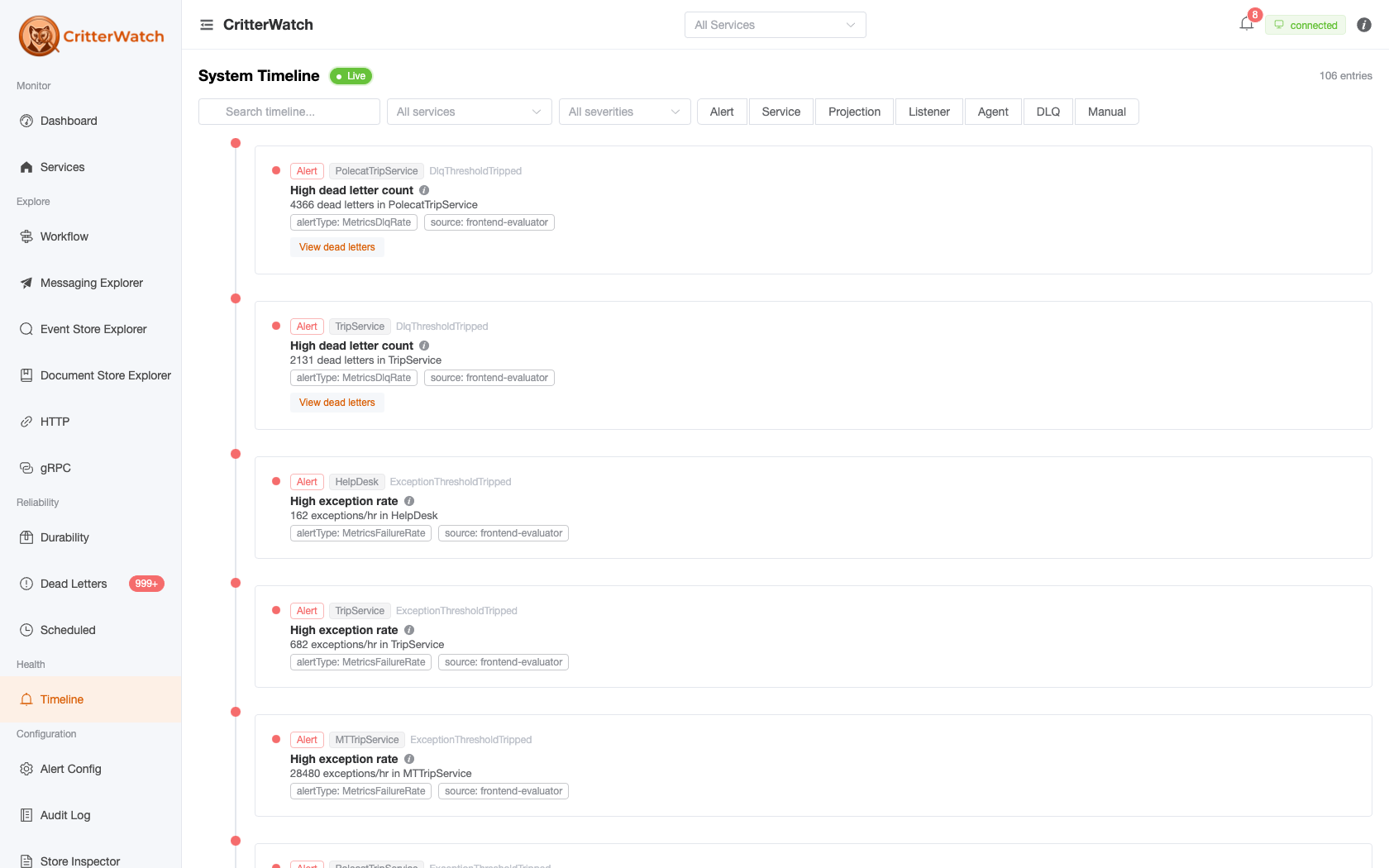The height and width of the screenshot is (868, 1389).
Task: Open the Durability menu item
Action: click(x=91, y=537)
